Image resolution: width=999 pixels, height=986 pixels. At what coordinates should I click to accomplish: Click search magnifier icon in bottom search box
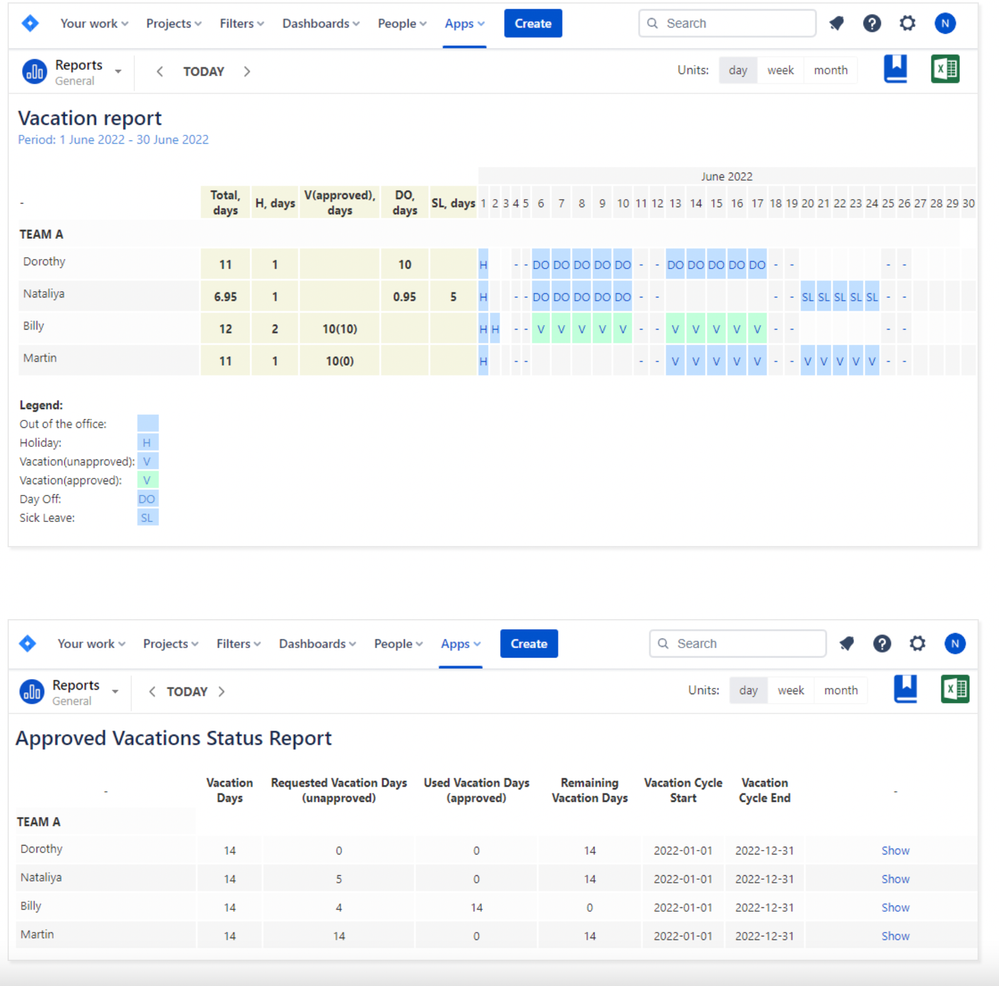pos(663,643)
